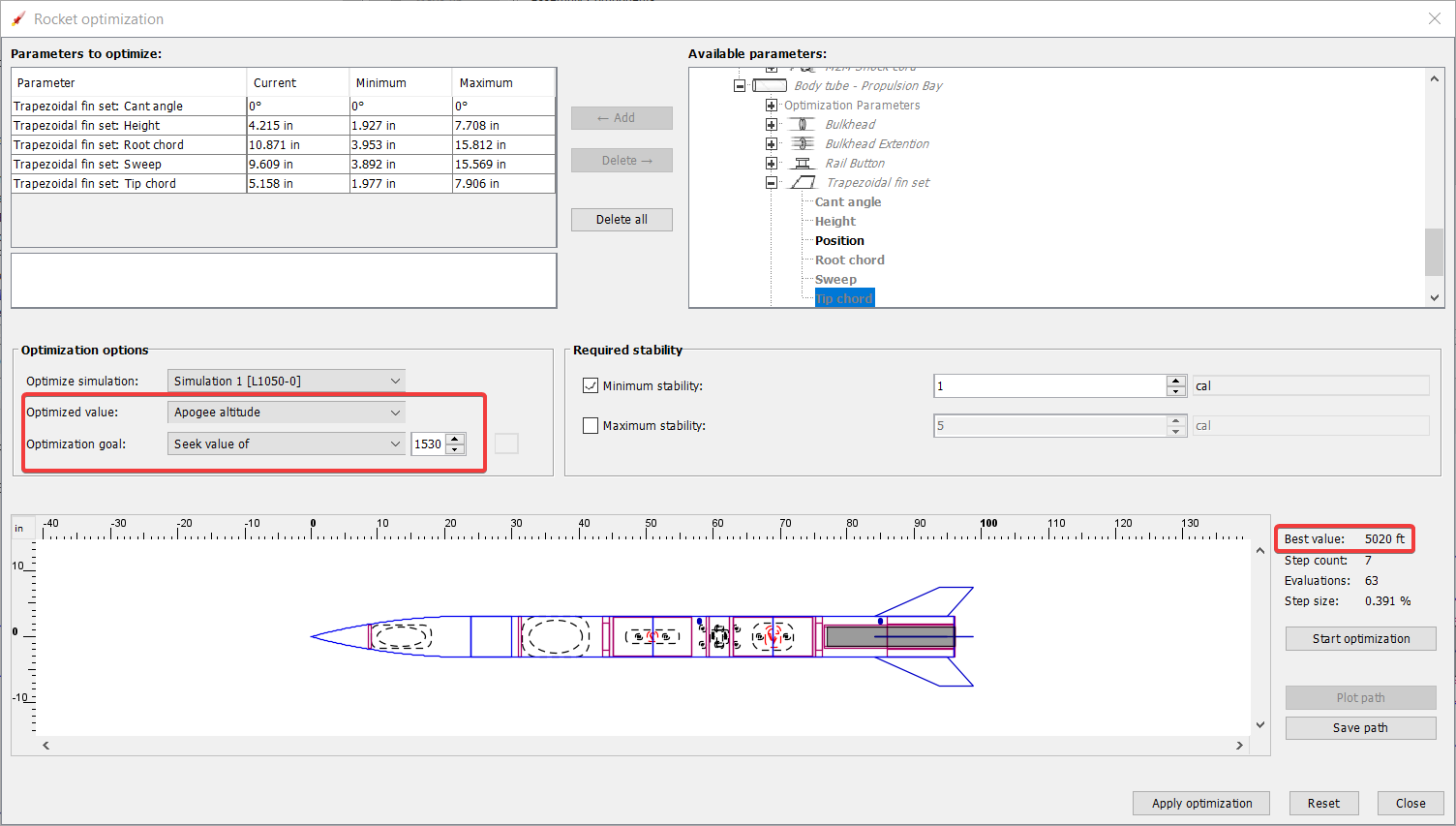Viewport: 1456px width, 826px height.
Task: Click the Apply optimization button
Action: point(1200,803)
